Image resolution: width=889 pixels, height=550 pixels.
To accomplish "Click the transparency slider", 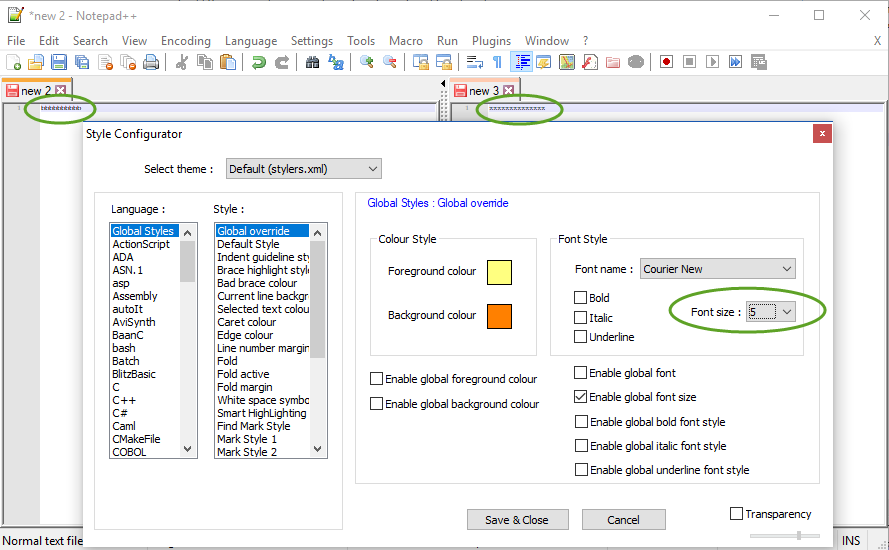I will [x=785, y=535].
